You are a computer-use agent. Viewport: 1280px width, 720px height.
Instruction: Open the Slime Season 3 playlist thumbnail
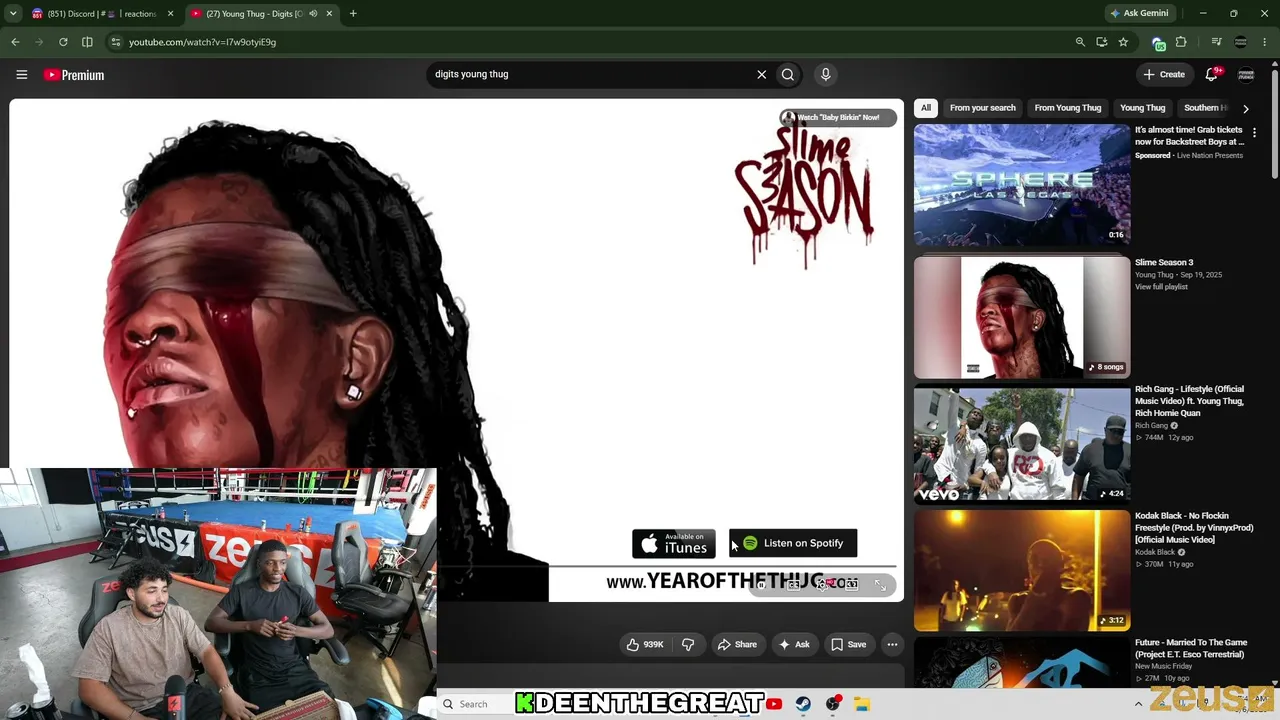[x=1022, y=318]
